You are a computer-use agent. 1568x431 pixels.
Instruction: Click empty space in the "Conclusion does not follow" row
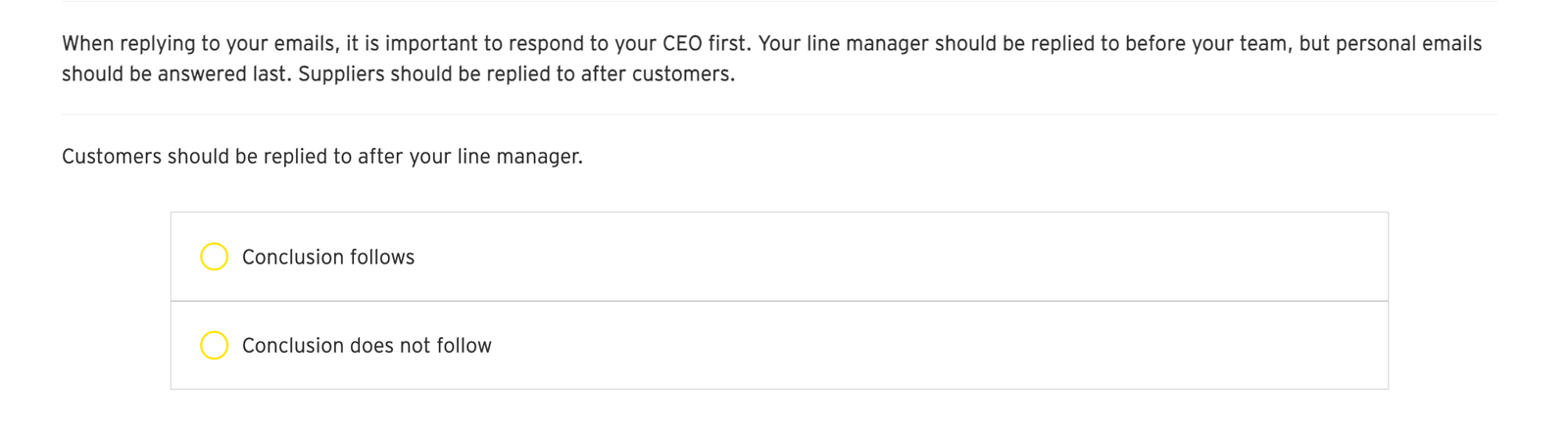[x=882, y=346]
